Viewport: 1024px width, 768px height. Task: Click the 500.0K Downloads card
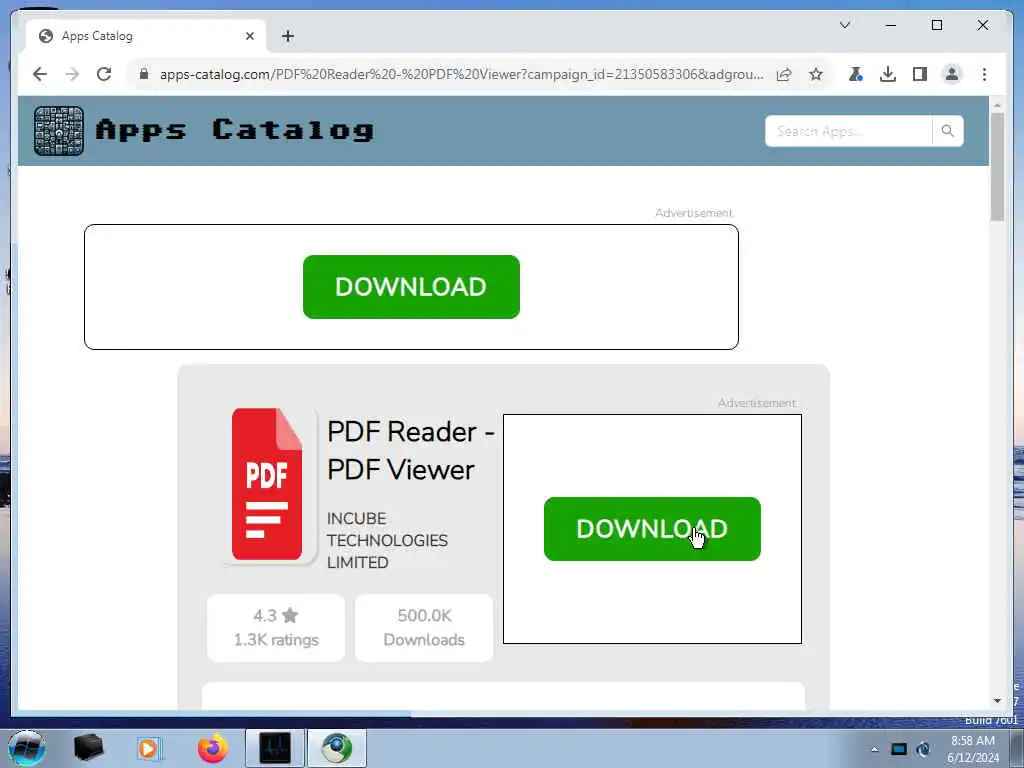[424, 628]
